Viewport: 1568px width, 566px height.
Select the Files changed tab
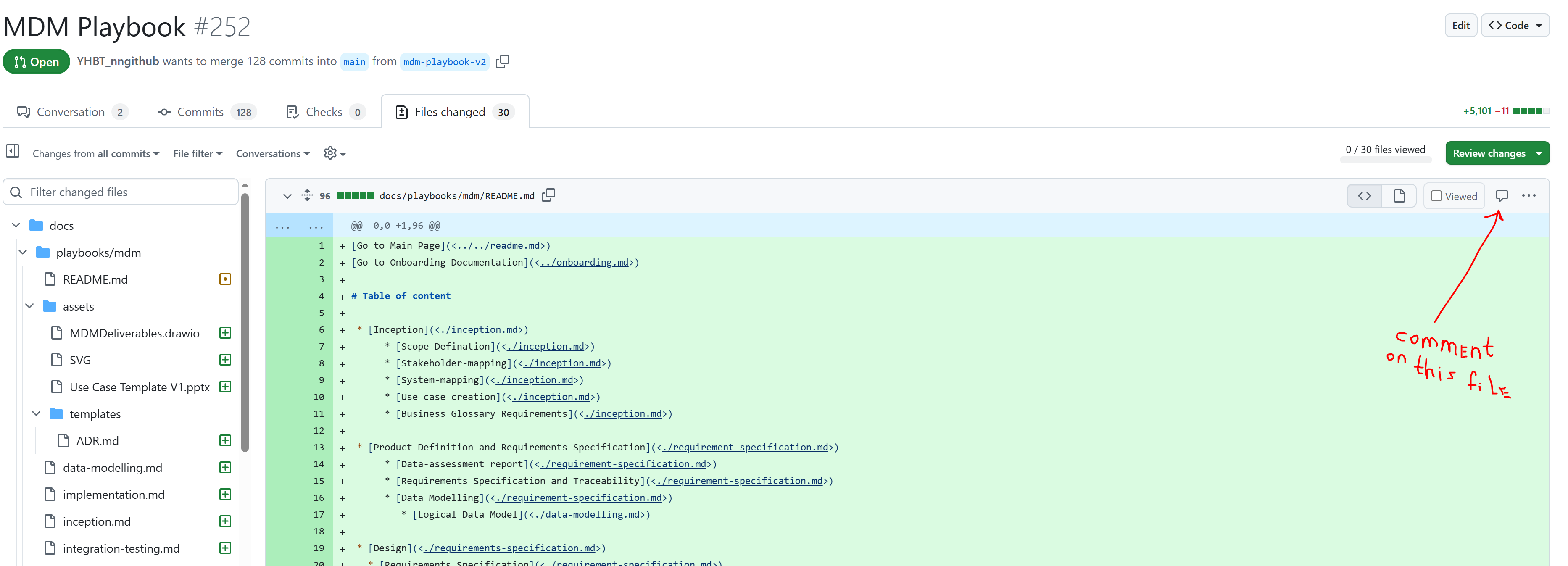click(455, 112)
